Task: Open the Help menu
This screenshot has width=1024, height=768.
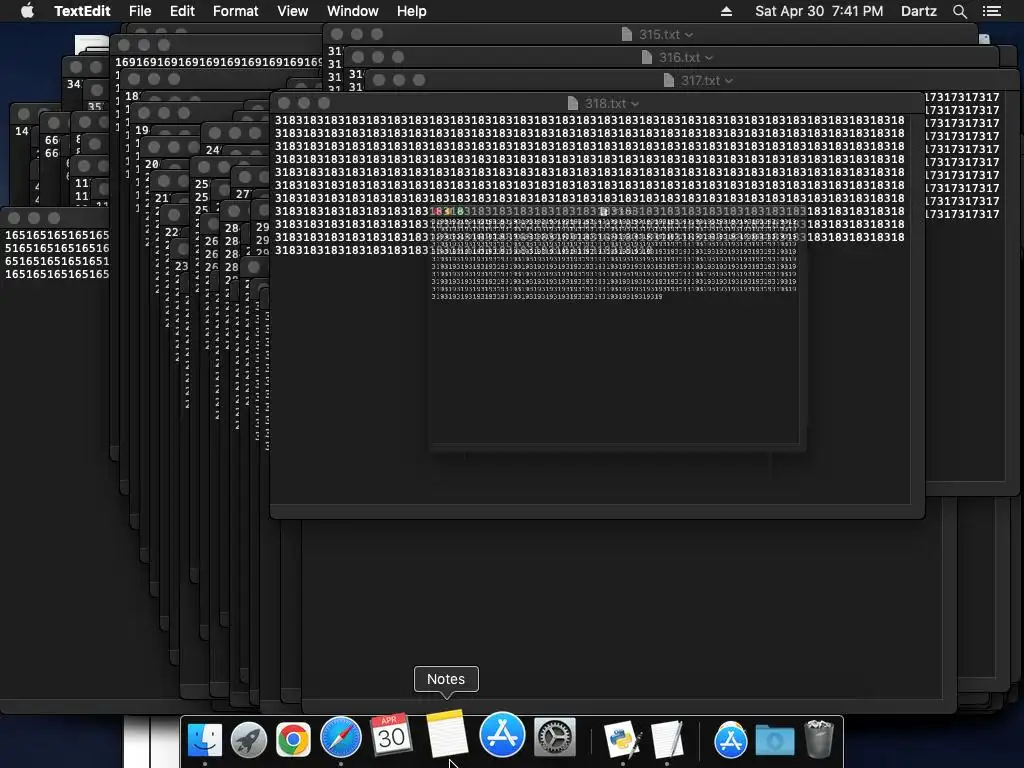Action: [x=411, y=11]
